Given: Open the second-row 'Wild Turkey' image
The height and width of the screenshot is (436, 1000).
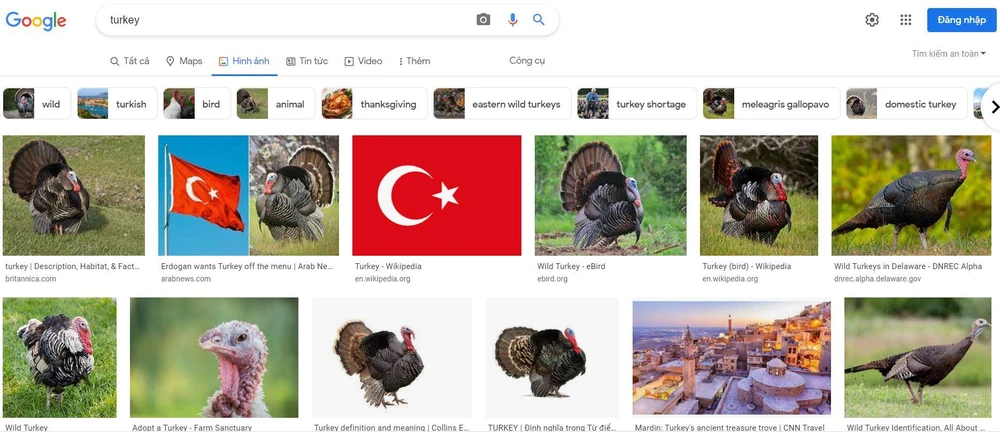Looking at the screenshot, I should point(60,358).
